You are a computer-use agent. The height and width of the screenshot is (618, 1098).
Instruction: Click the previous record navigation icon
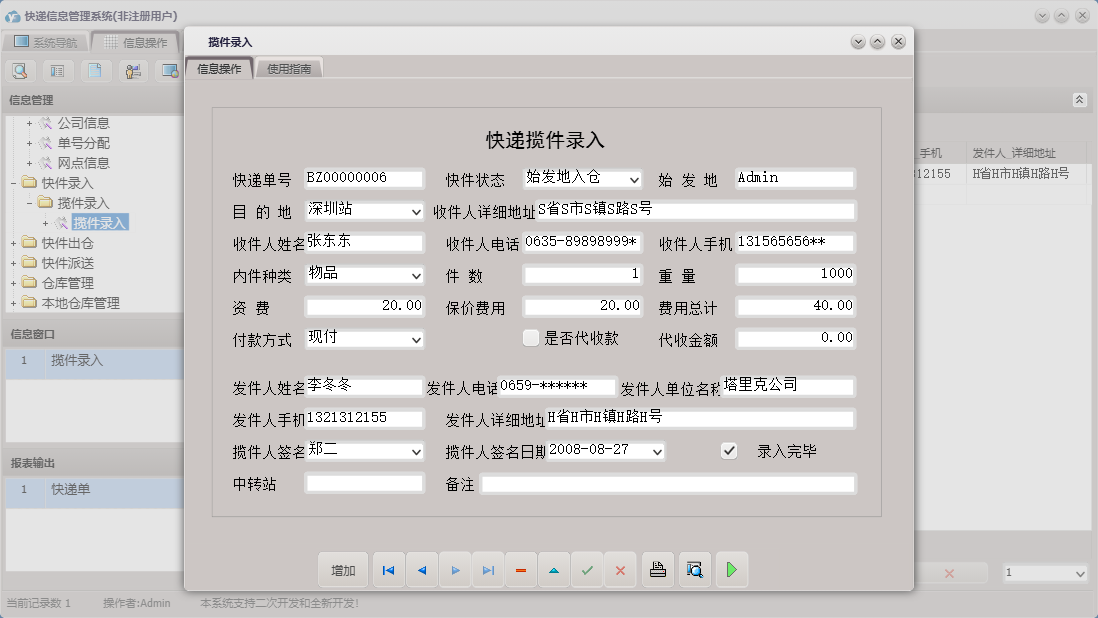tap(421, 569)
